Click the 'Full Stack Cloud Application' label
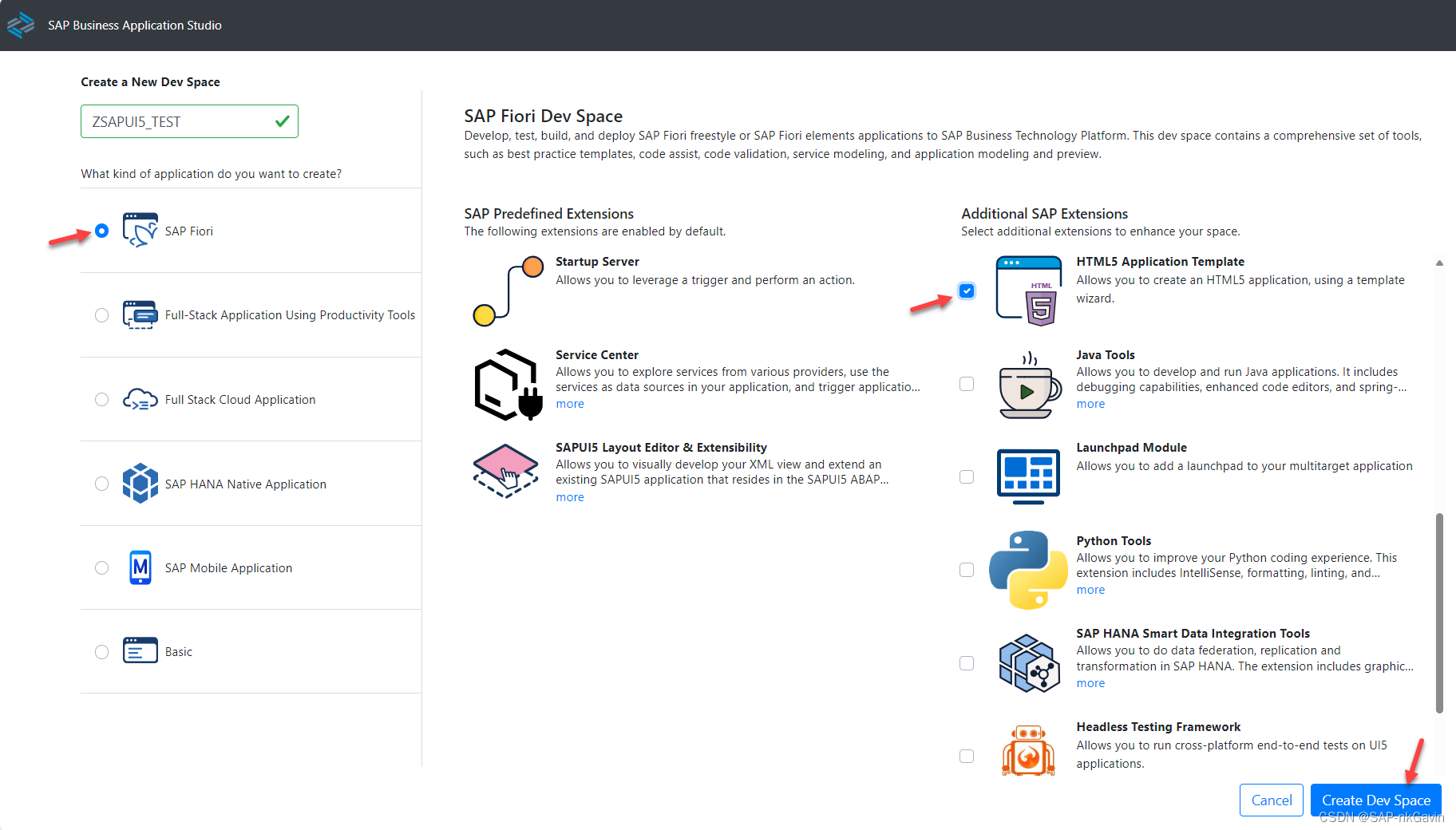The image size is (1456, 830). 240,399
